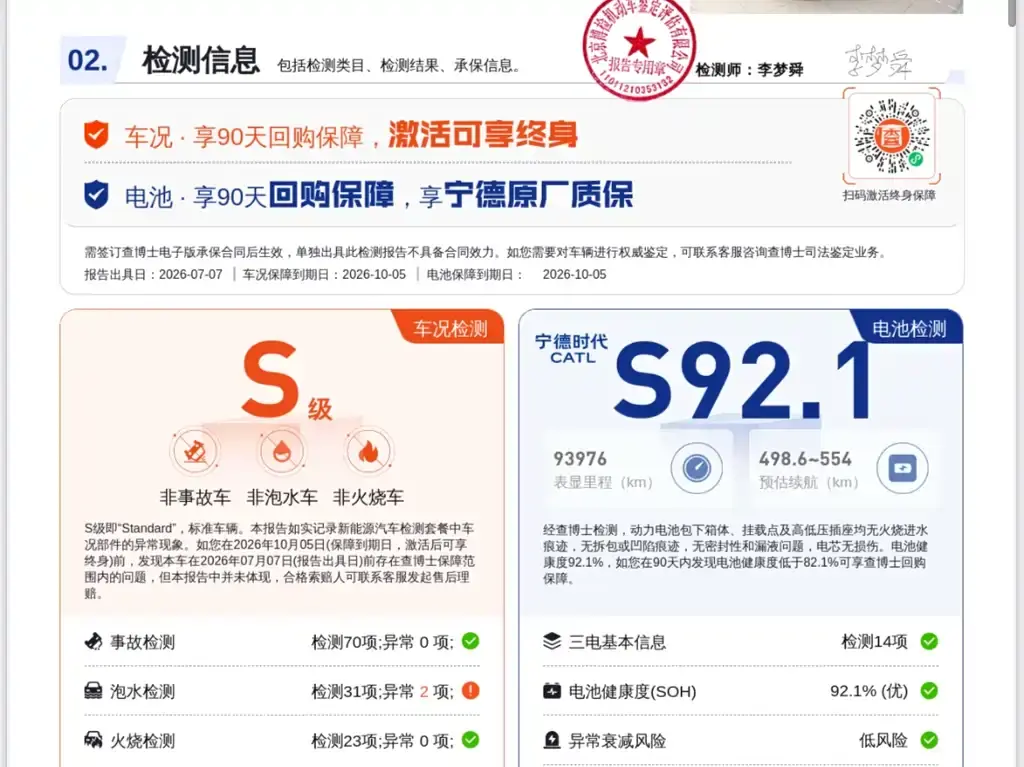1024x767 pixels.
Task: Click 检测23项;异常 0 项 result
Action: click(382, 741)
